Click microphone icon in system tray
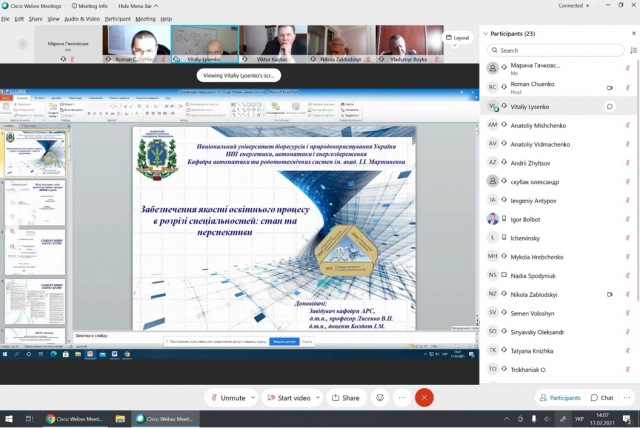The width and height of the screenshot is (640, 428). pos(533,419)
